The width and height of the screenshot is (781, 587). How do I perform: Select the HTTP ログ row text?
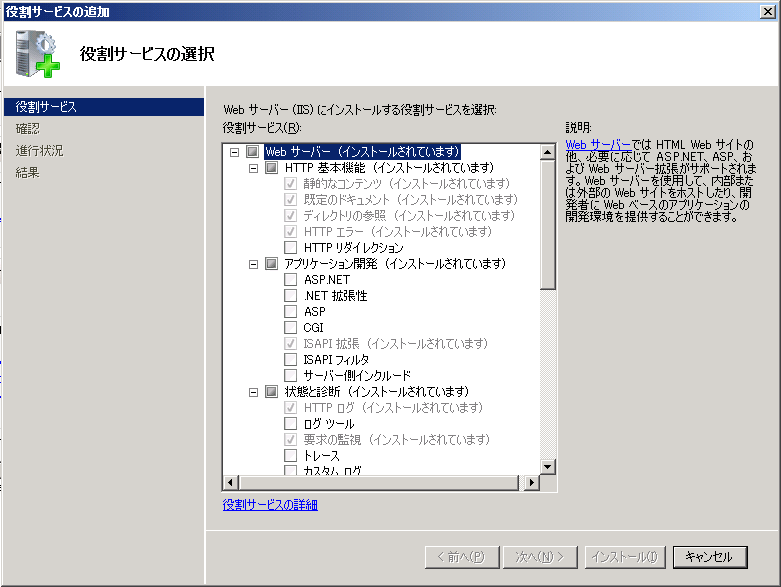393,407
